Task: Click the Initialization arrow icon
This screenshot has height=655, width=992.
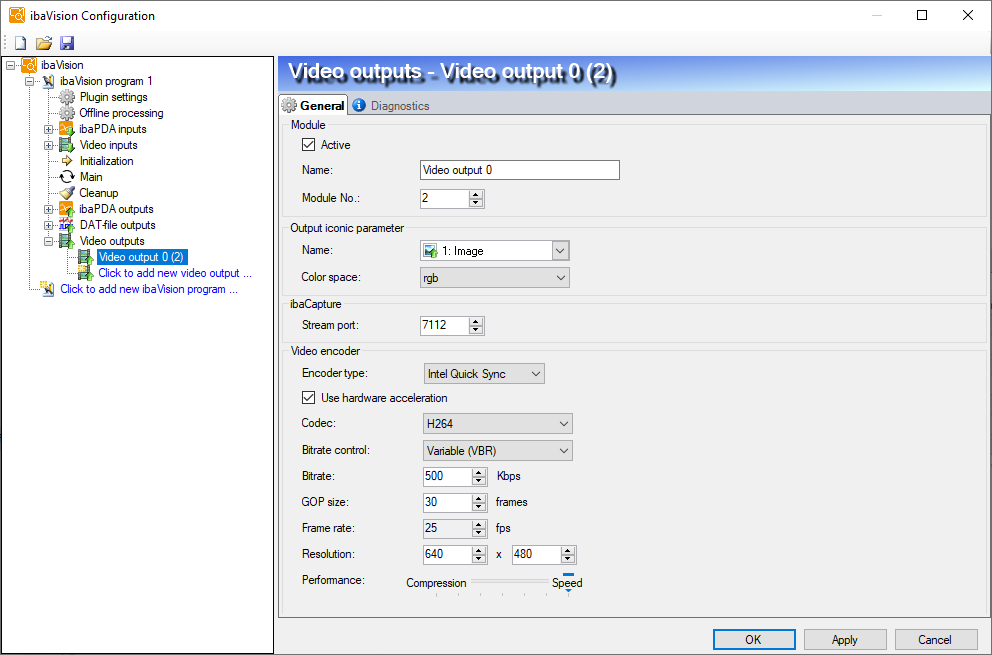Action: (x=67, y=161)
